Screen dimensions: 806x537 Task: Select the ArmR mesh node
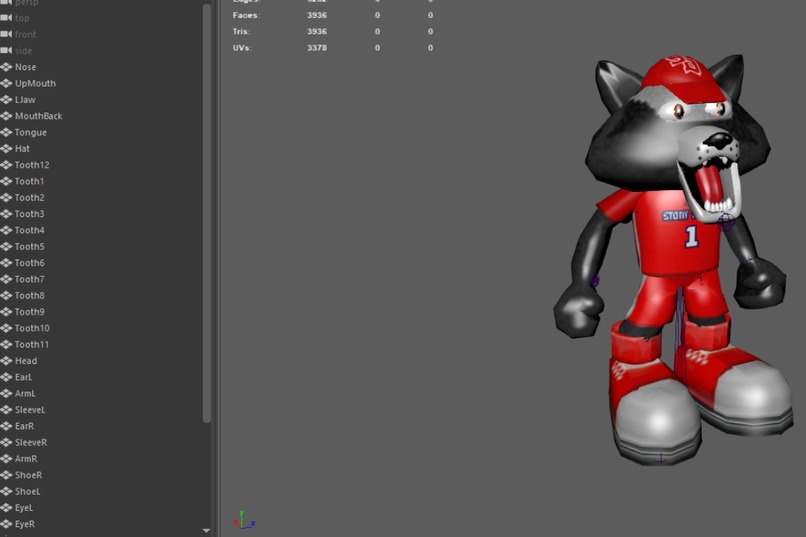26,459
